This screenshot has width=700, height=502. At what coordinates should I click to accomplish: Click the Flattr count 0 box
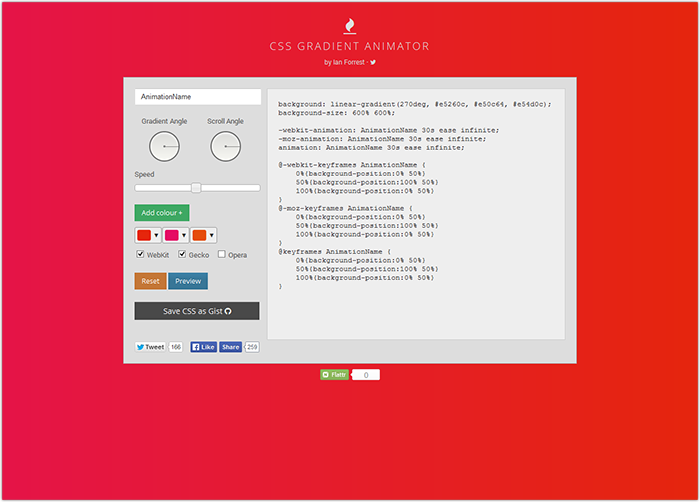click(x=366, y=375)
